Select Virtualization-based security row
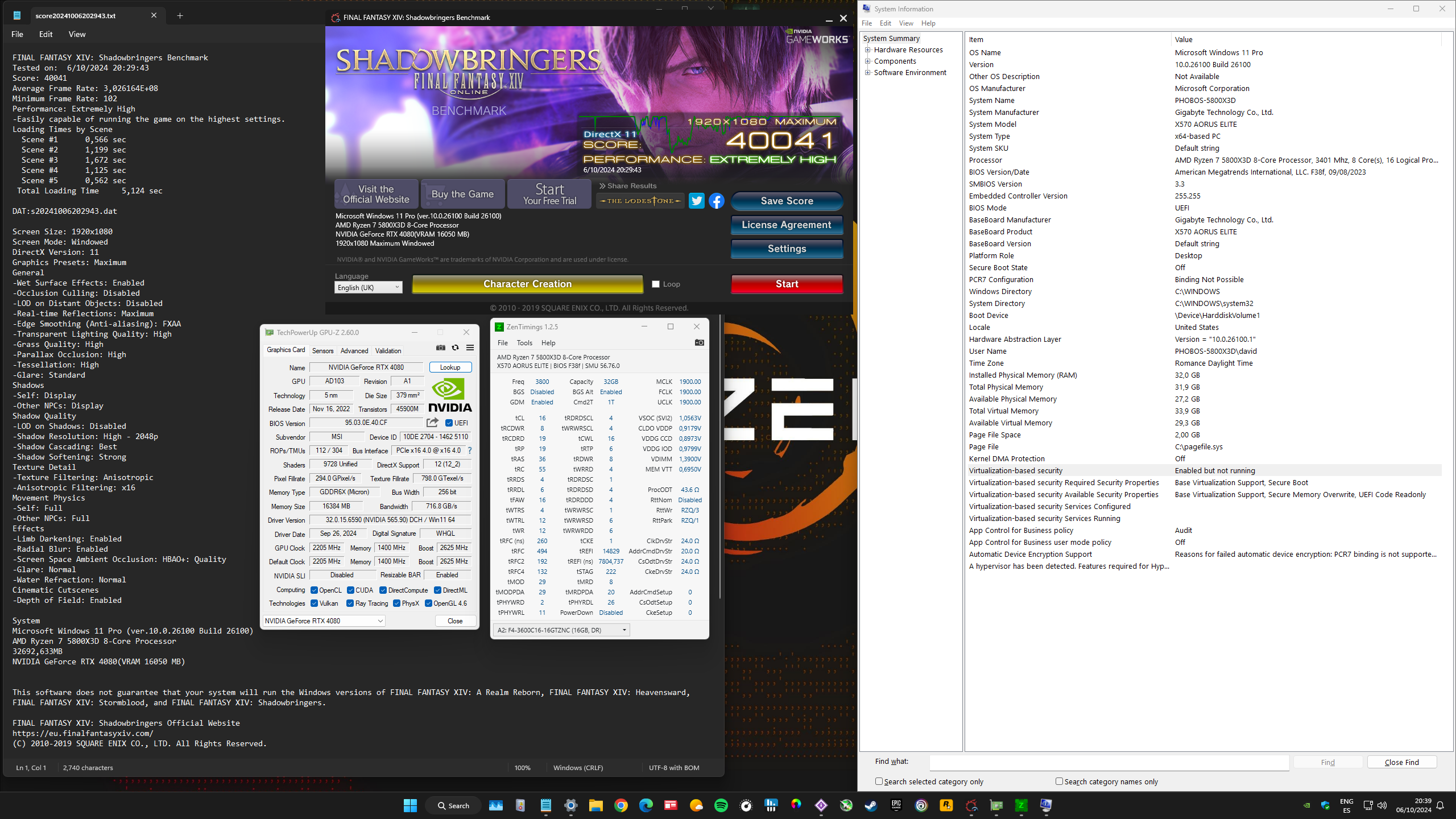 click(1205, 470)
